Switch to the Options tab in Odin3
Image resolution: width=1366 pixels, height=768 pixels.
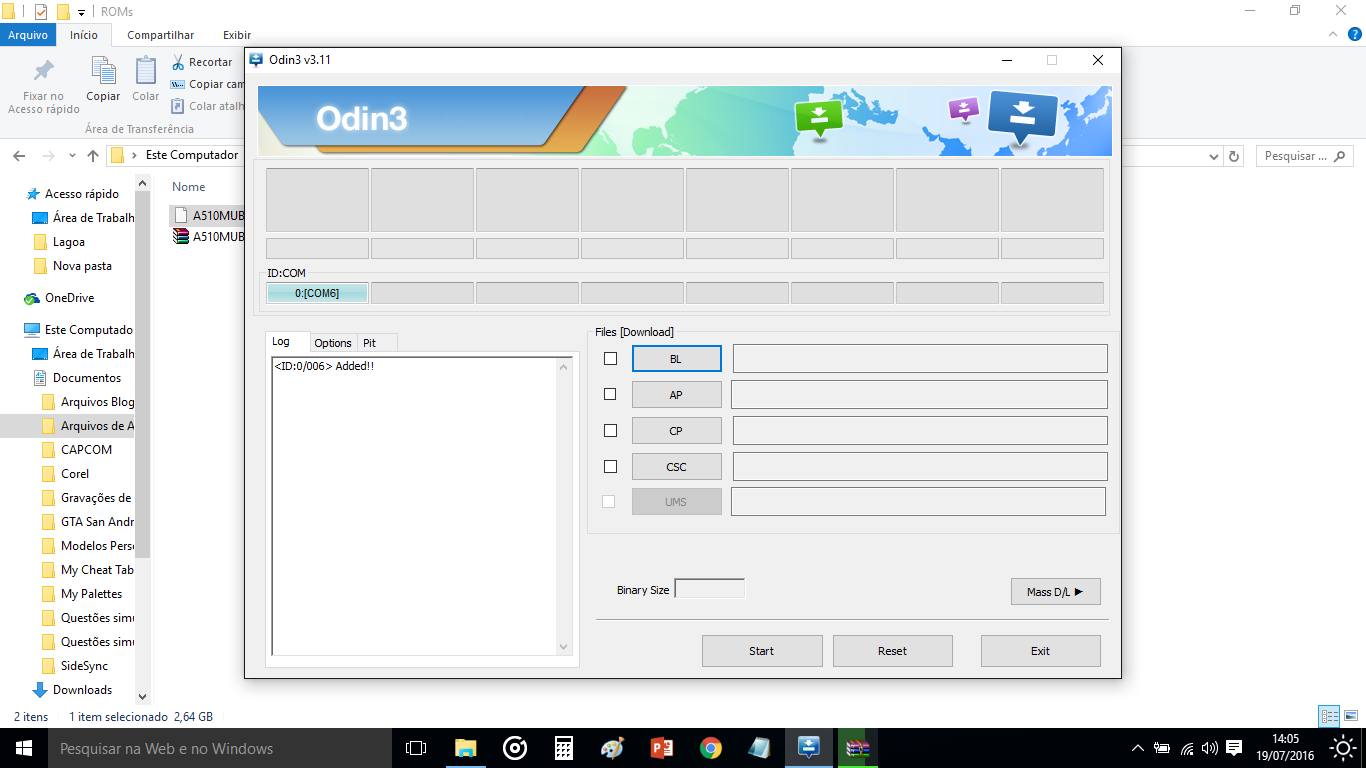(x=333, y=343)
